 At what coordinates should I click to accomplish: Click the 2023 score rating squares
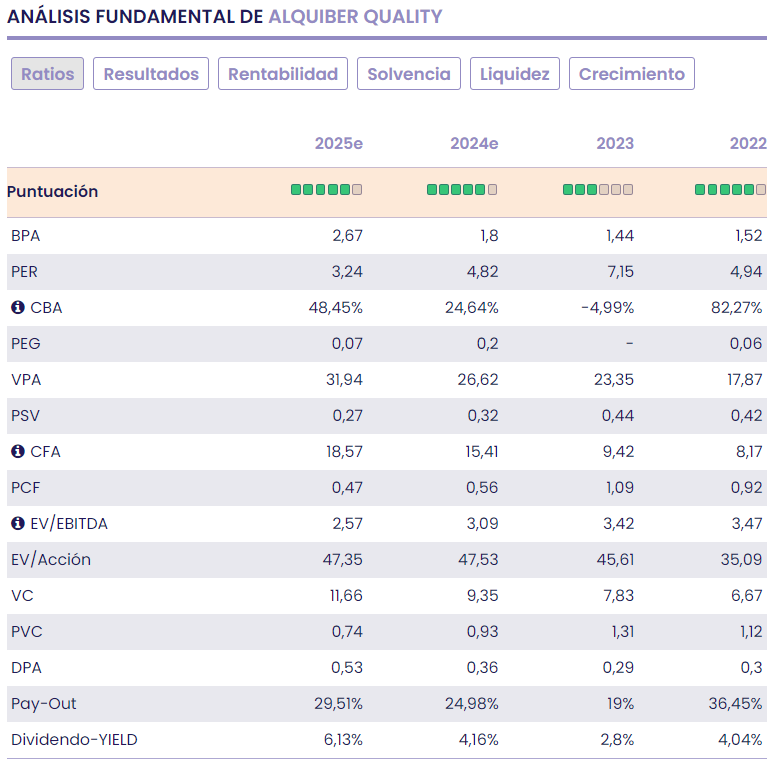[598, 190]
